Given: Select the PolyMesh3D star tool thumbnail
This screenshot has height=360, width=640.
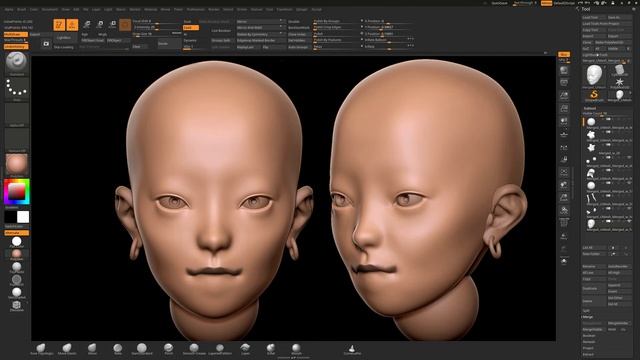Looking at the screenshot, I should pos(620,83).
